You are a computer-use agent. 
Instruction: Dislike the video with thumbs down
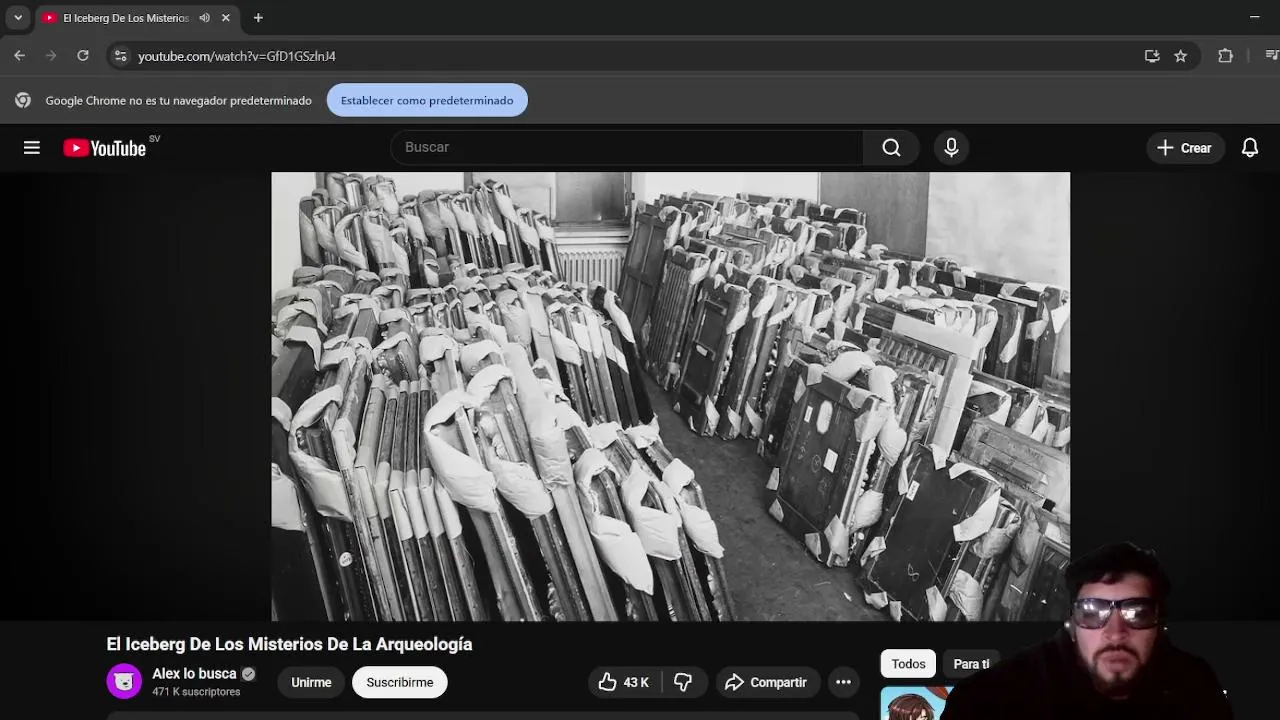click(683, 682)
